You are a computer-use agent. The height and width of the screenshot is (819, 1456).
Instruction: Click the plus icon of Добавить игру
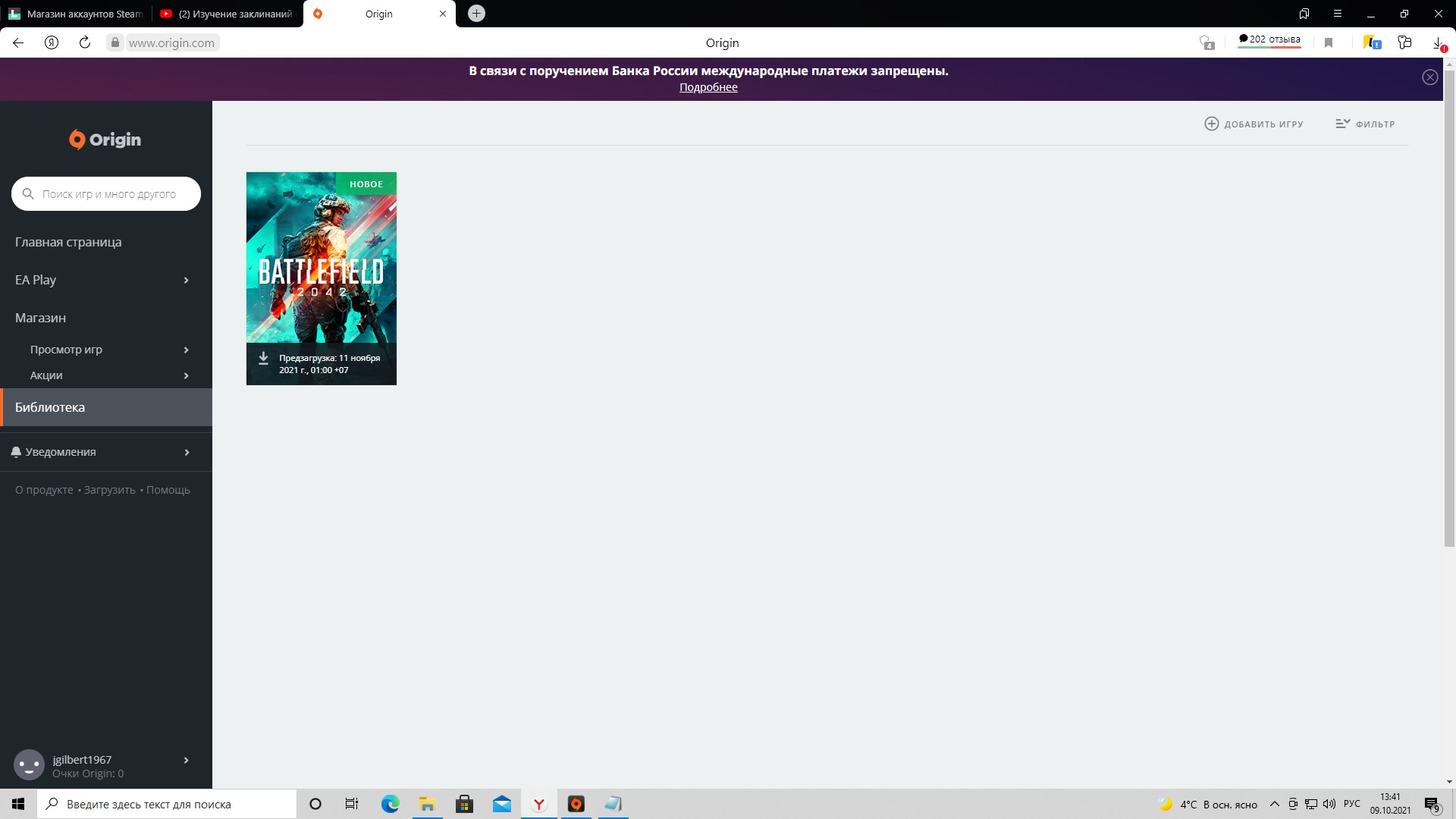point(1212,124)
